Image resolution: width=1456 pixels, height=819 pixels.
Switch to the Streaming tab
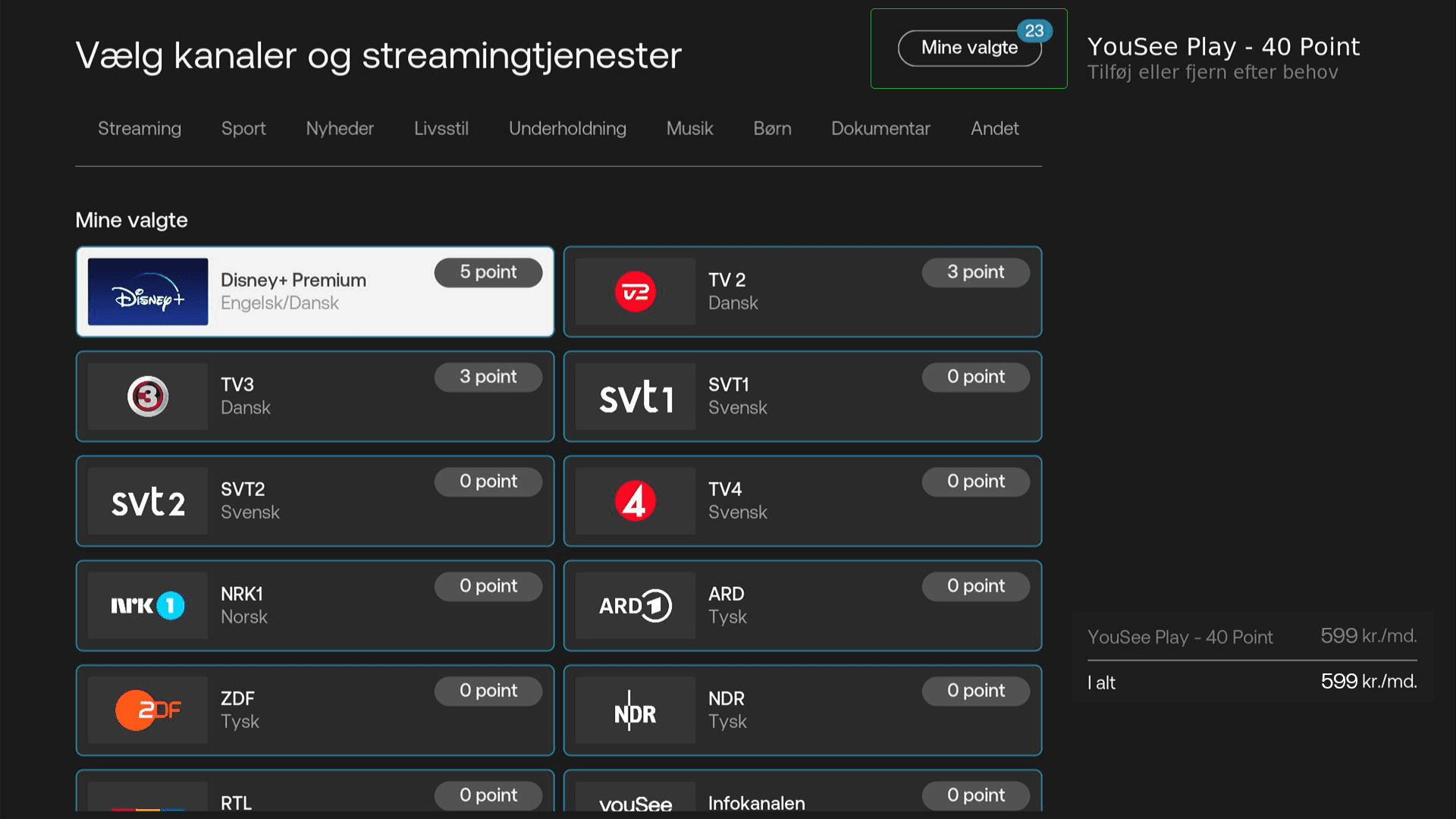pos(140,129)
